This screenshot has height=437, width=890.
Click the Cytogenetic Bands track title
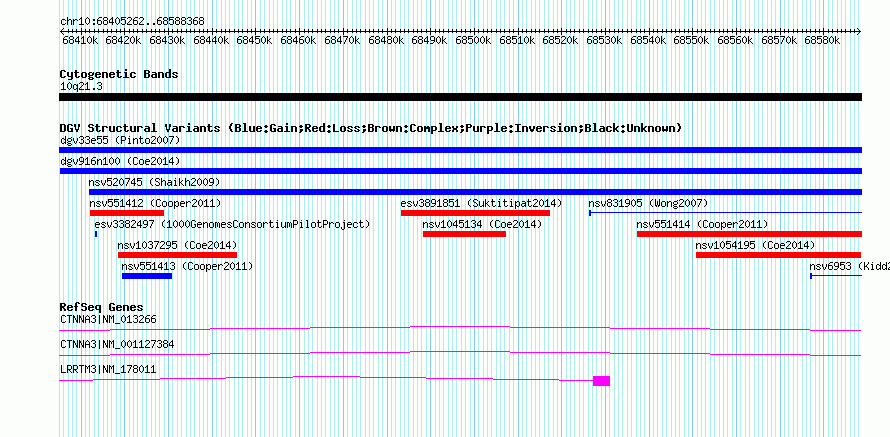click(119, 74)
